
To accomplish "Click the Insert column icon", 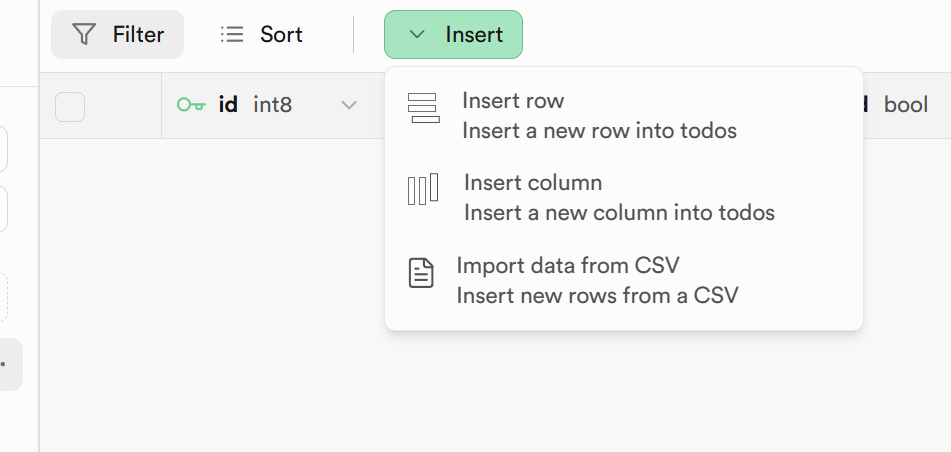I will 423,190.
